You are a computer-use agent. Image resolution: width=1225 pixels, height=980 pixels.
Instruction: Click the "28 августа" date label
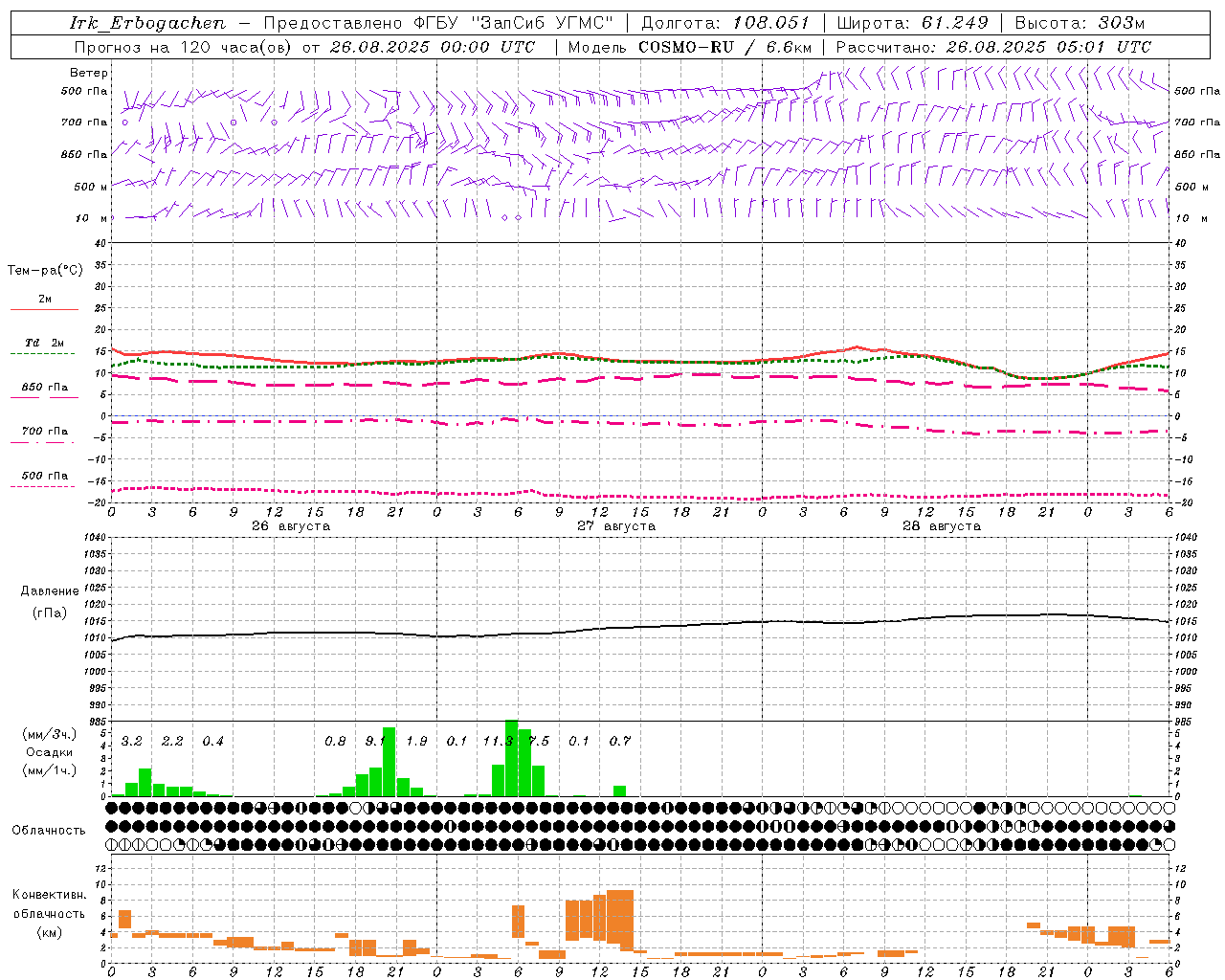point(942,526)
